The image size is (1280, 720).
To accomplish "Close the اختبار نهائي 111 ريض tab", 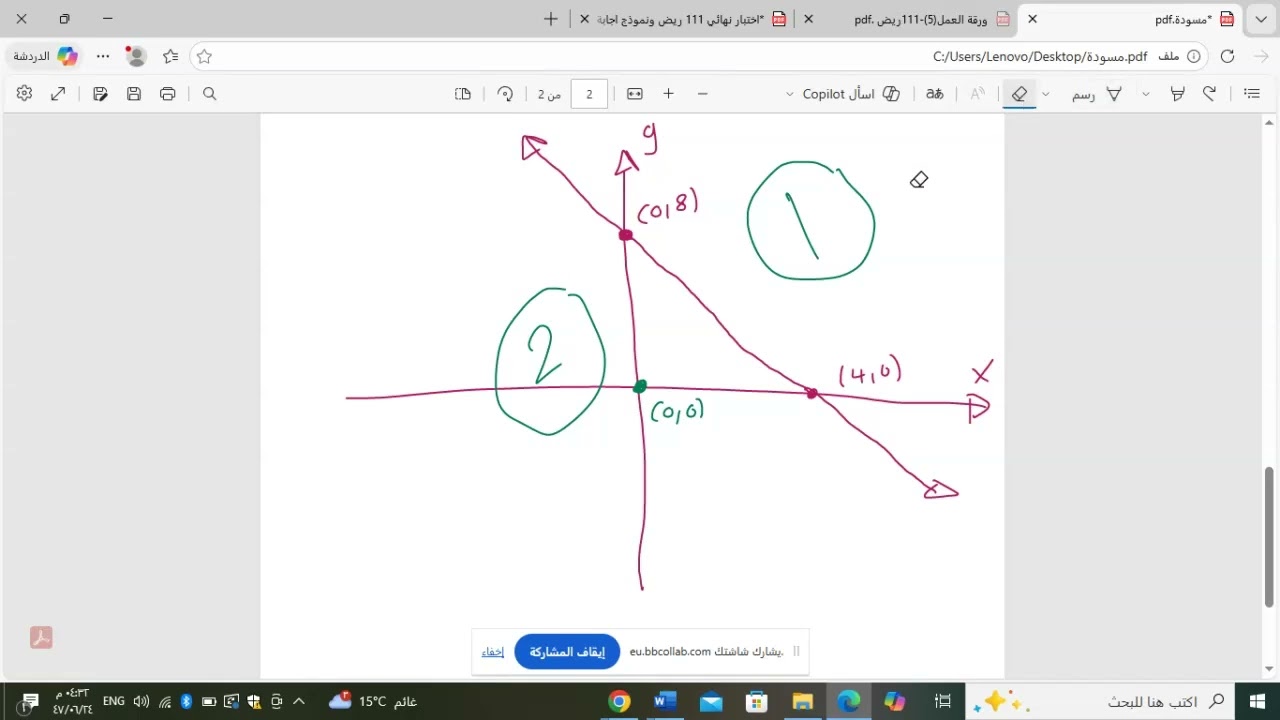I will 585,19.
